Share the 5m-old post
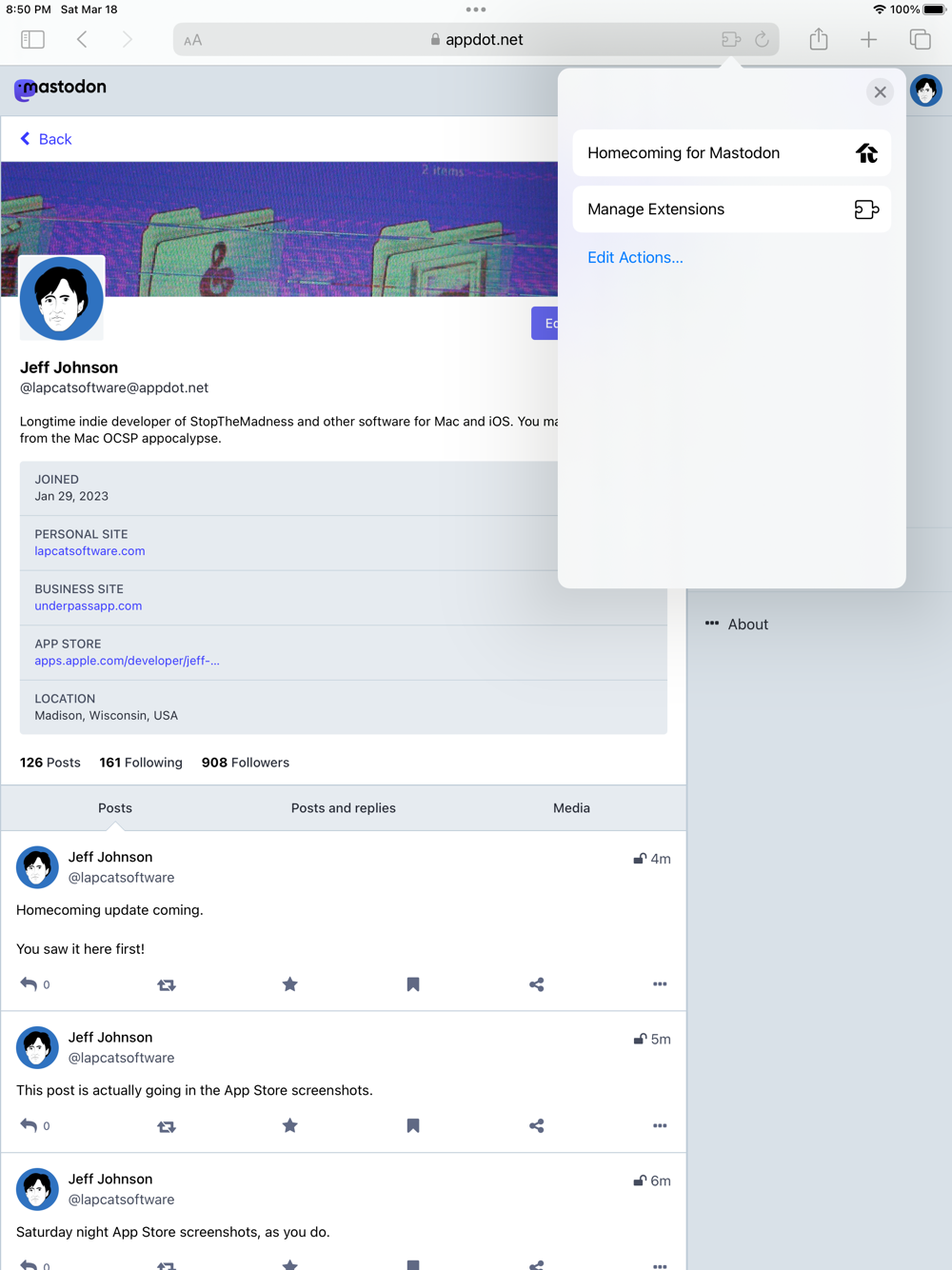 [537, 1126]
